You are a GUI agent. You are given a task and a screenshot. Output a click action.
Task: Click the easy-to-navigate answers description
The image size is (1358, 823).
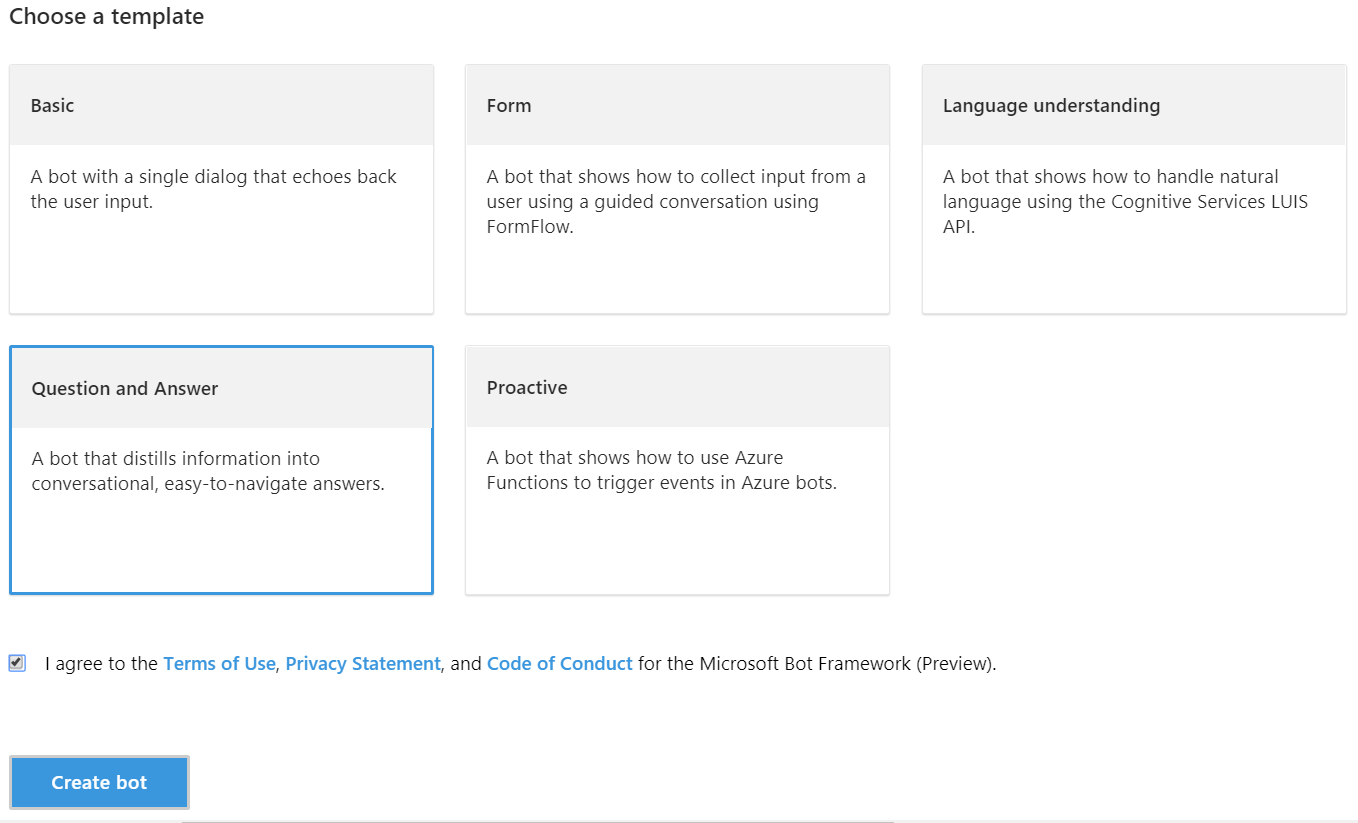point(208,471)
